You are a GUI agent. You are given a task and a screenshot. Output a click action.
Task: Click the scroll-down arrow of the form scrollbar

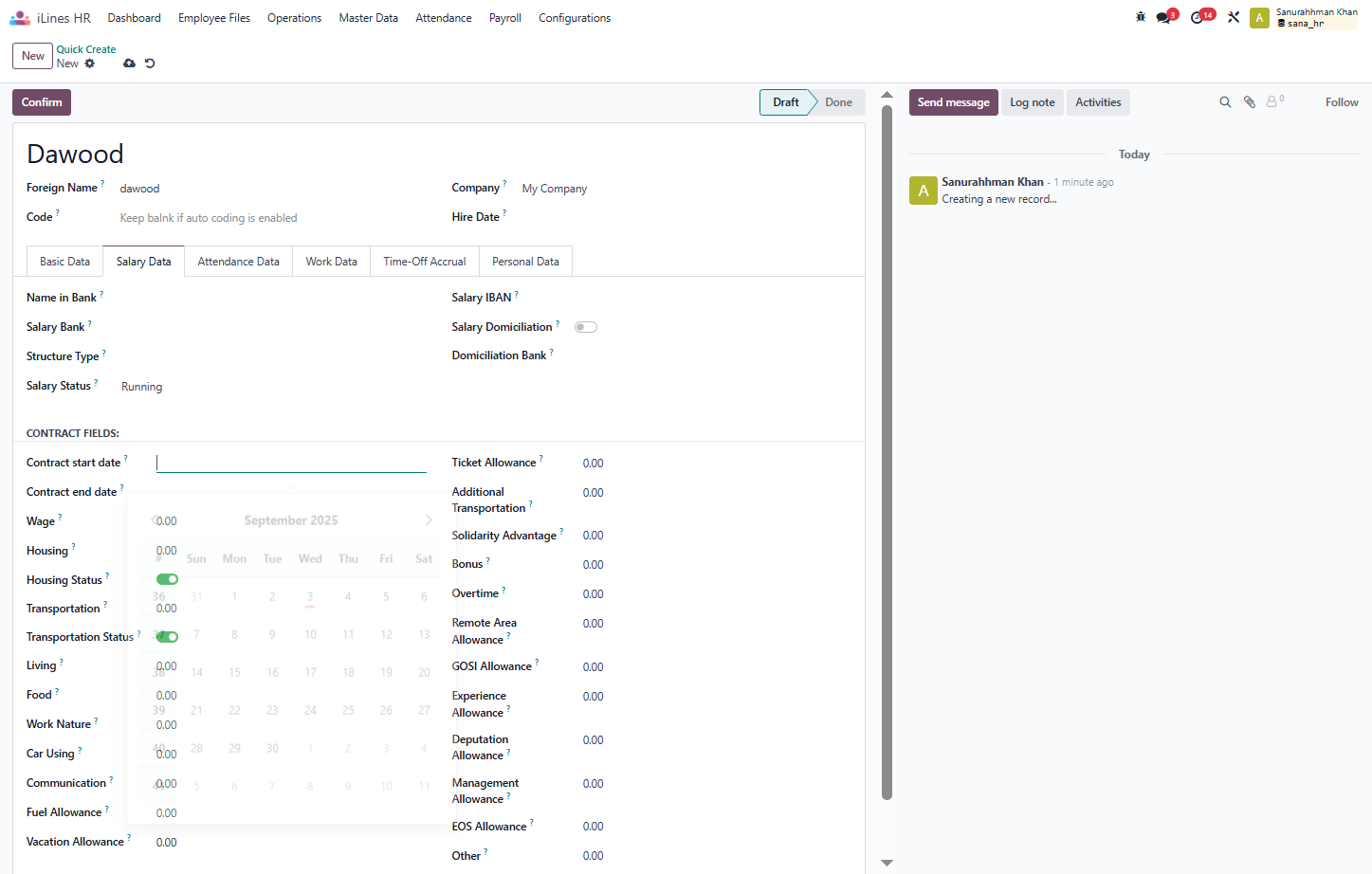pyautogui.click(x=887, y=863)
